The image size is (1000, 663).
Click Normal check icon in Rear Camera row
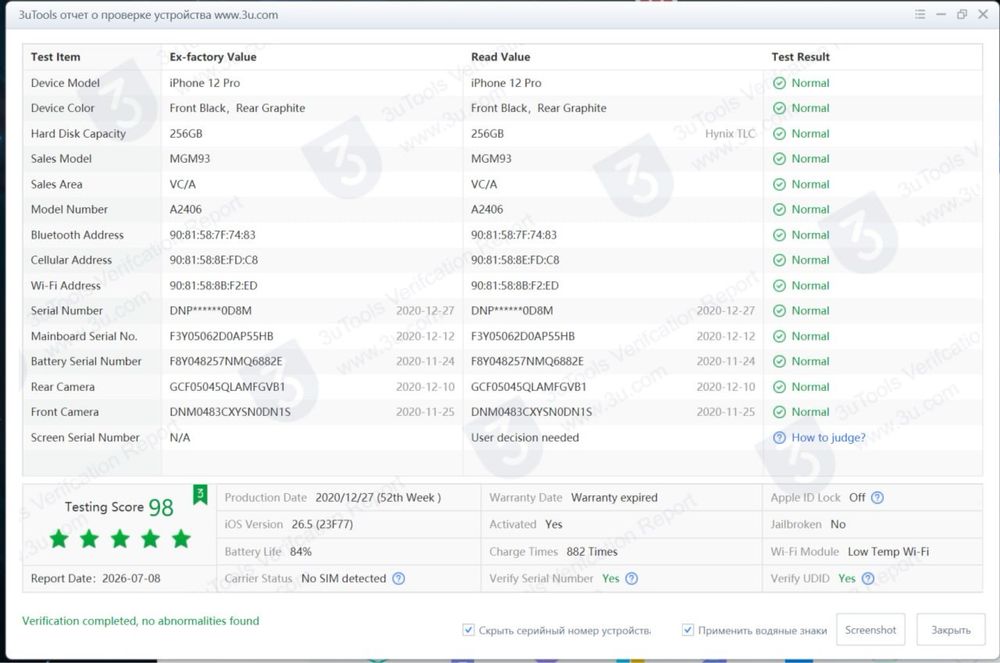point(779,387)
